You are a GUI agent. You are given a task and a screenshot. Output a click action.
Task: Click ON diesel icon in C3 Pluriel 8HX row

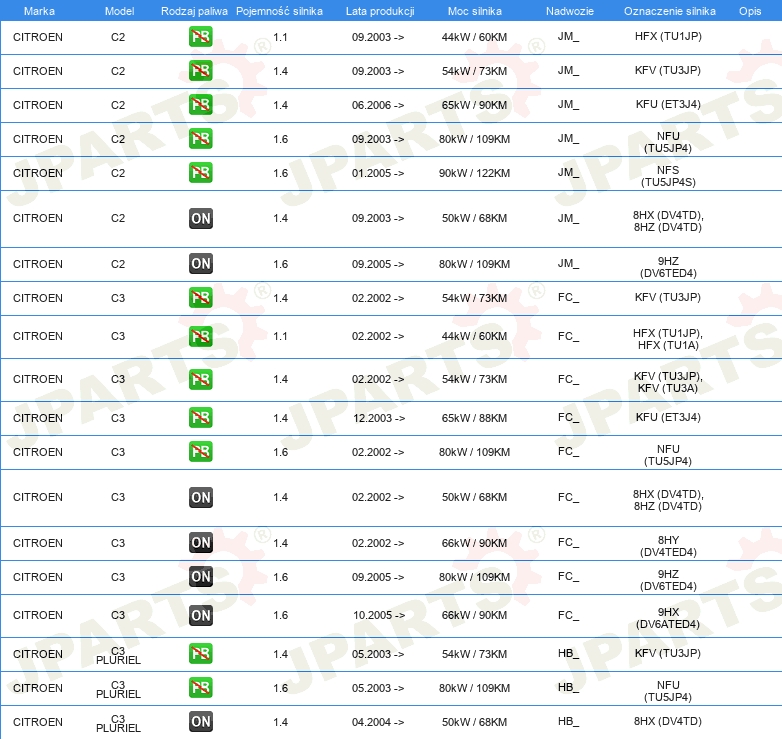201,722
